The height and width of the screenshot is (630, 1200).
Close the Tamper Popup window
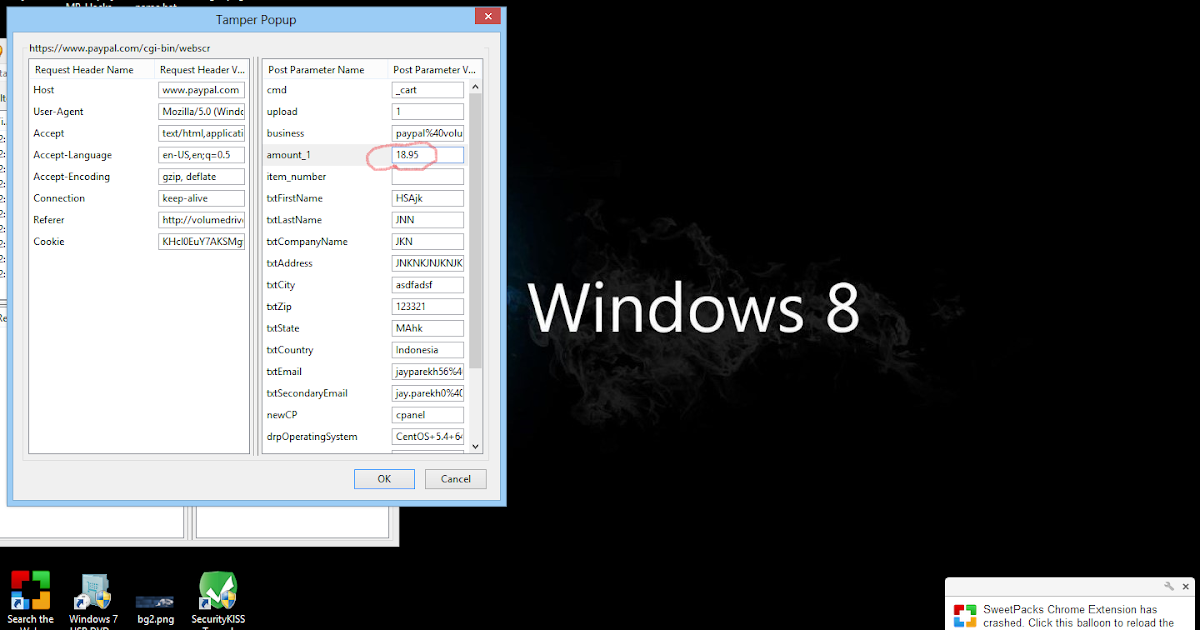tap(487, 17)
